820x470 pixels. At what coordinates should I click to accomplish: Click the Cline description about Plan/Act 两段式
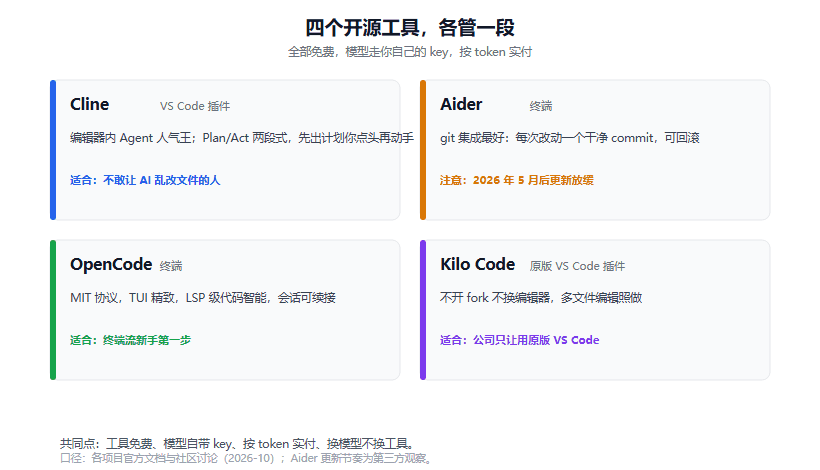pyautogui.click(x=242, y=138)
